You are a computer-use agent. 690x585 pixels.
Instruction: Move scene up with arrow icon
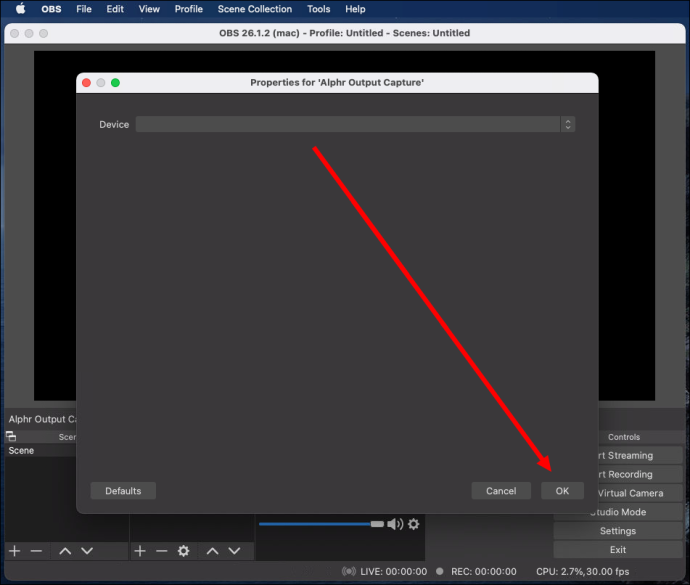pyautogui.click(x=65, y=551)
